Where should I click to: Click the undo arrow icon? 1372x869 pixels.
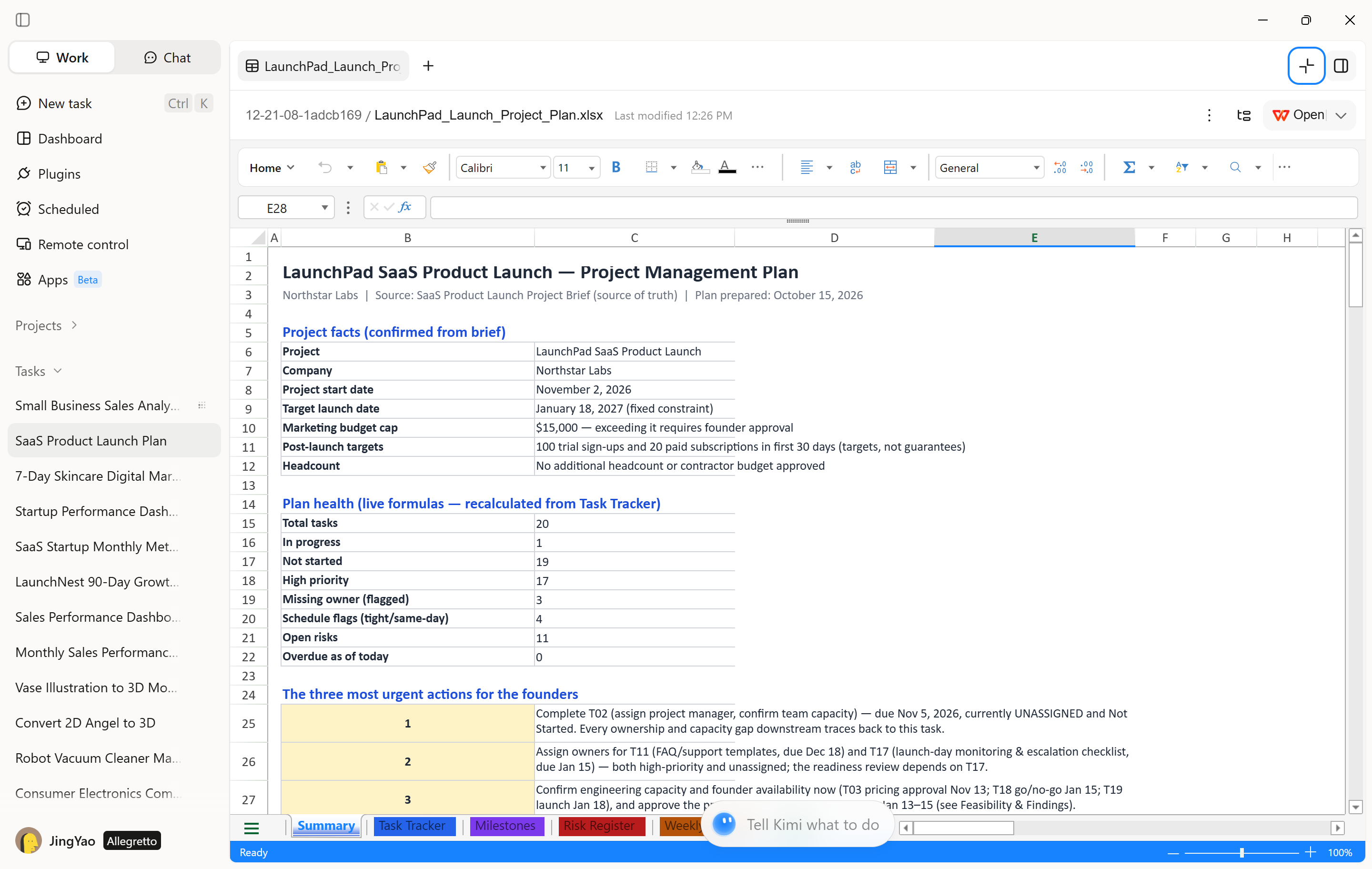click(325, 168)
